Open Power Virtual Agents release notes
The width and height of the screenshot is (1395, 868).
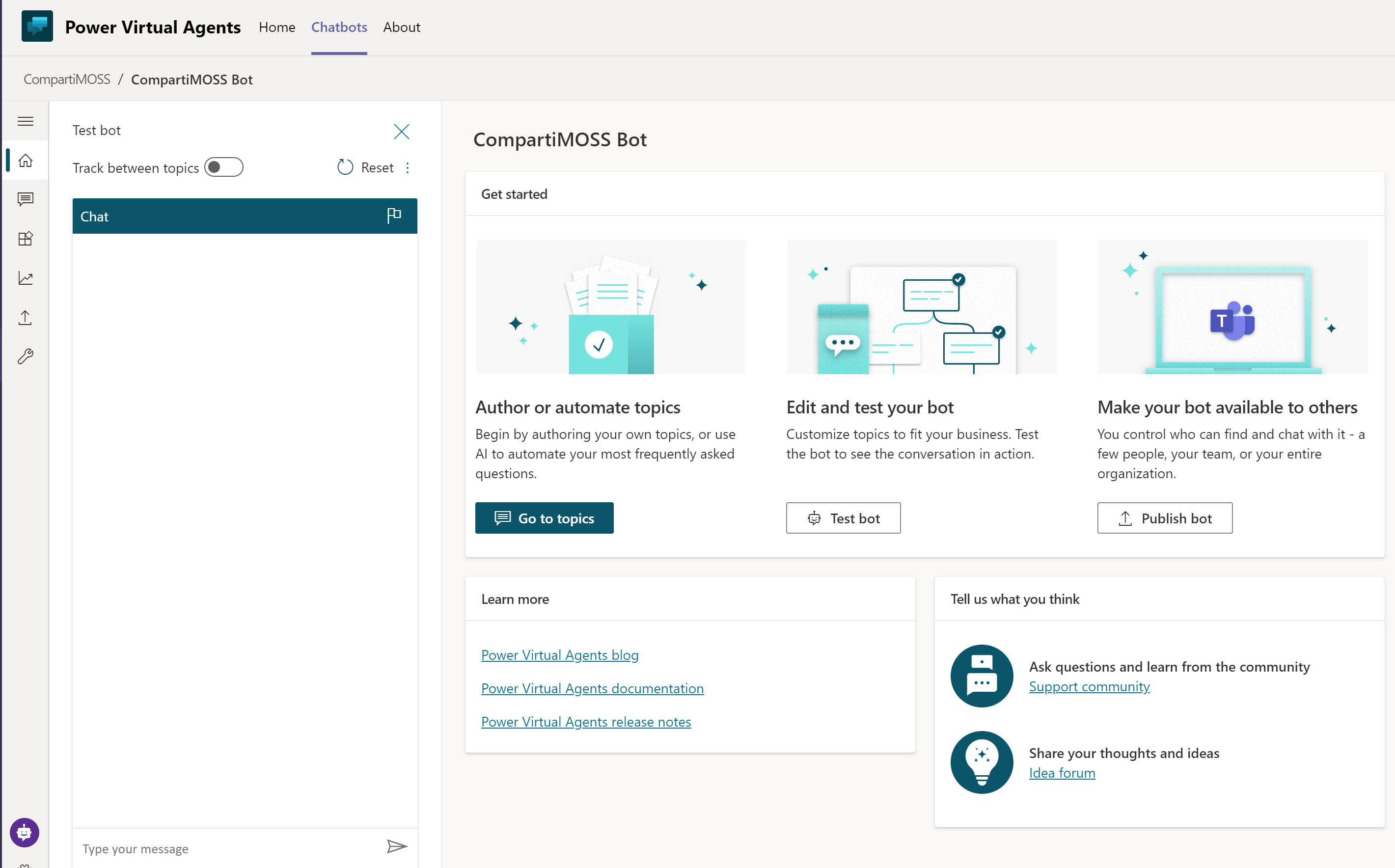(586, 722)
